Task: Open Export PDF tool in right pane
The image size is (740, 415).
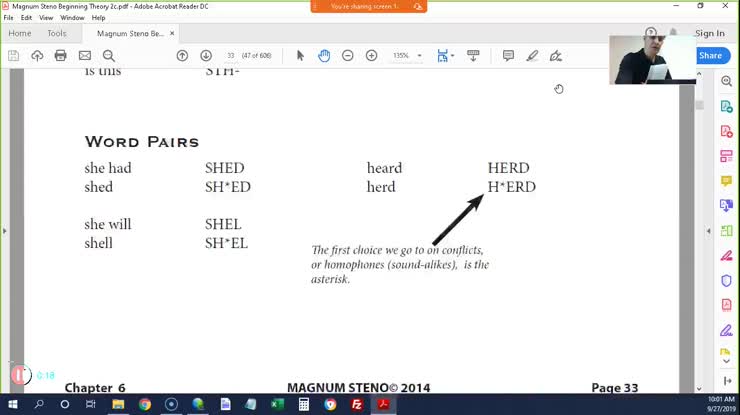Action: [x=726, y=106]
